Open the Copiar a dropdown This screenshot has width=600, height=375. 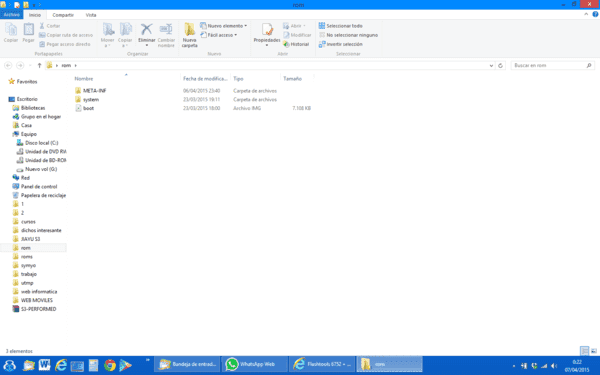click(125, 35)
